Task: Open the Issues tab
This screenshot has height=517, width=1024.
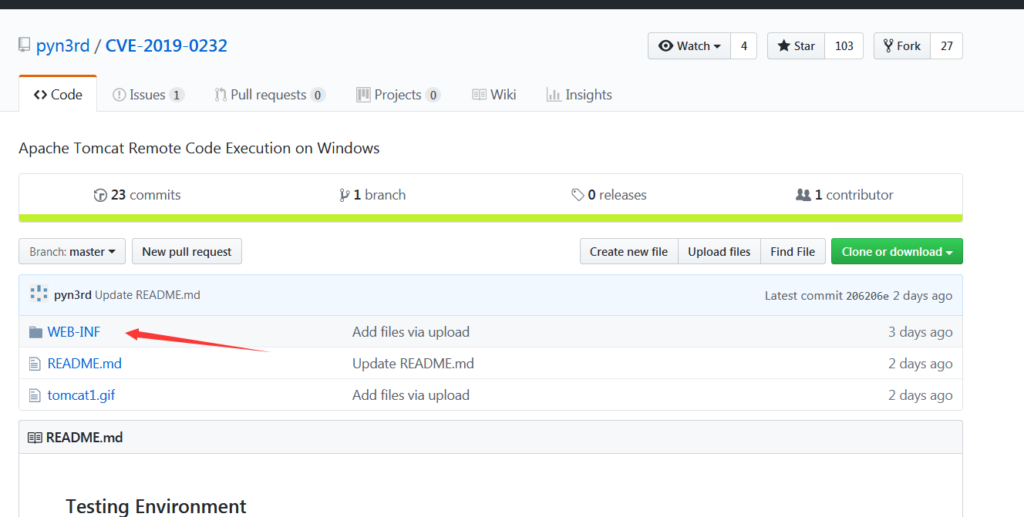Action: pos(148,95)
